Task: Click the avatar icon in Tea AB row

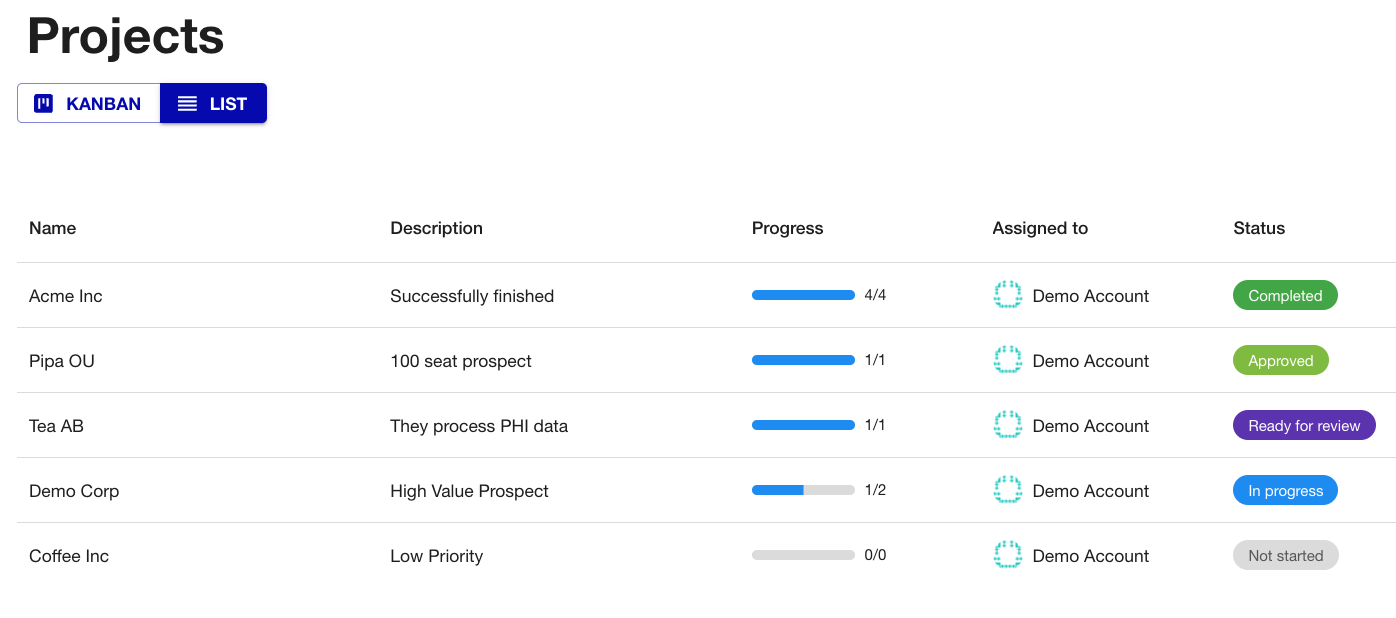Action: [x=1007, y=425]
